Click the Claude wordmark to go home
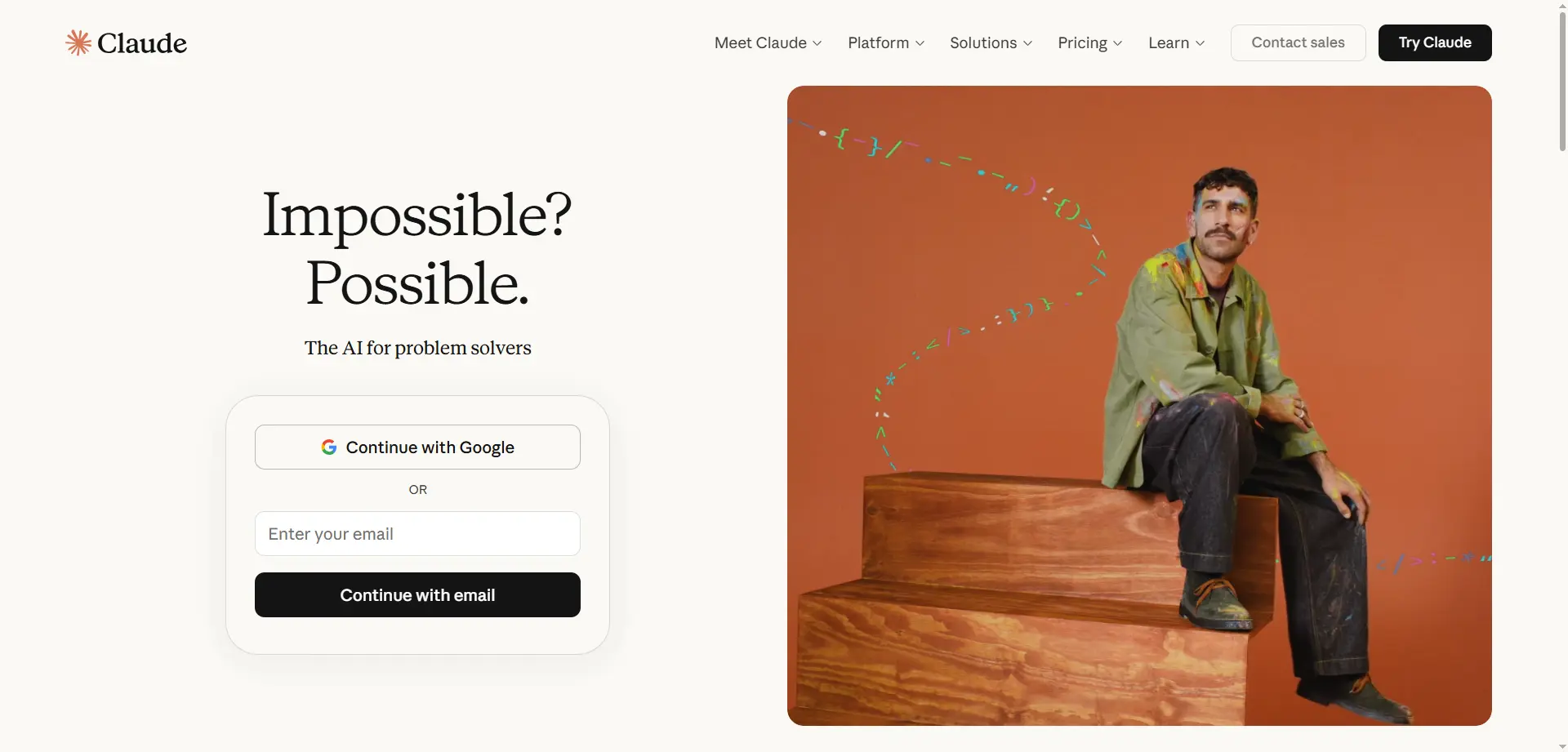Image resolution: width=1568 pixels, height=752 pixels. [x=141, y=42]
